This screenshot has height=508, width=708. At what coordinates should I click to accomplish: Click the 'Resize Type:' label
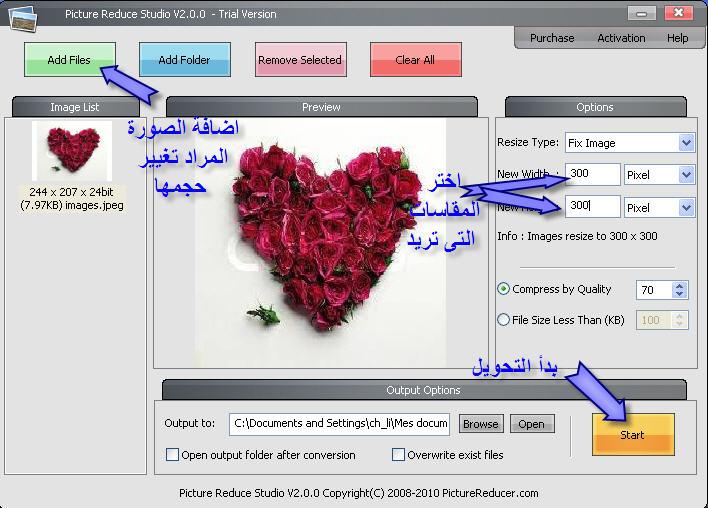(528, 142)
